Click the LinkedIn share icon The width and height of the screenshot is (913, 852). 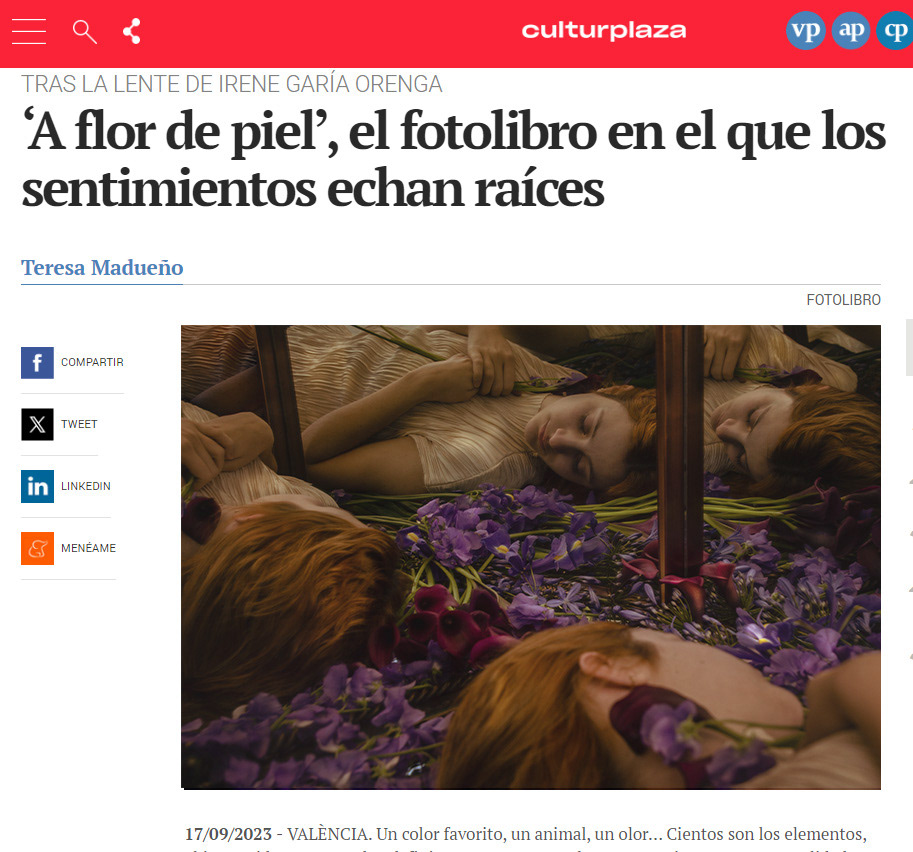tap(37, 486)
